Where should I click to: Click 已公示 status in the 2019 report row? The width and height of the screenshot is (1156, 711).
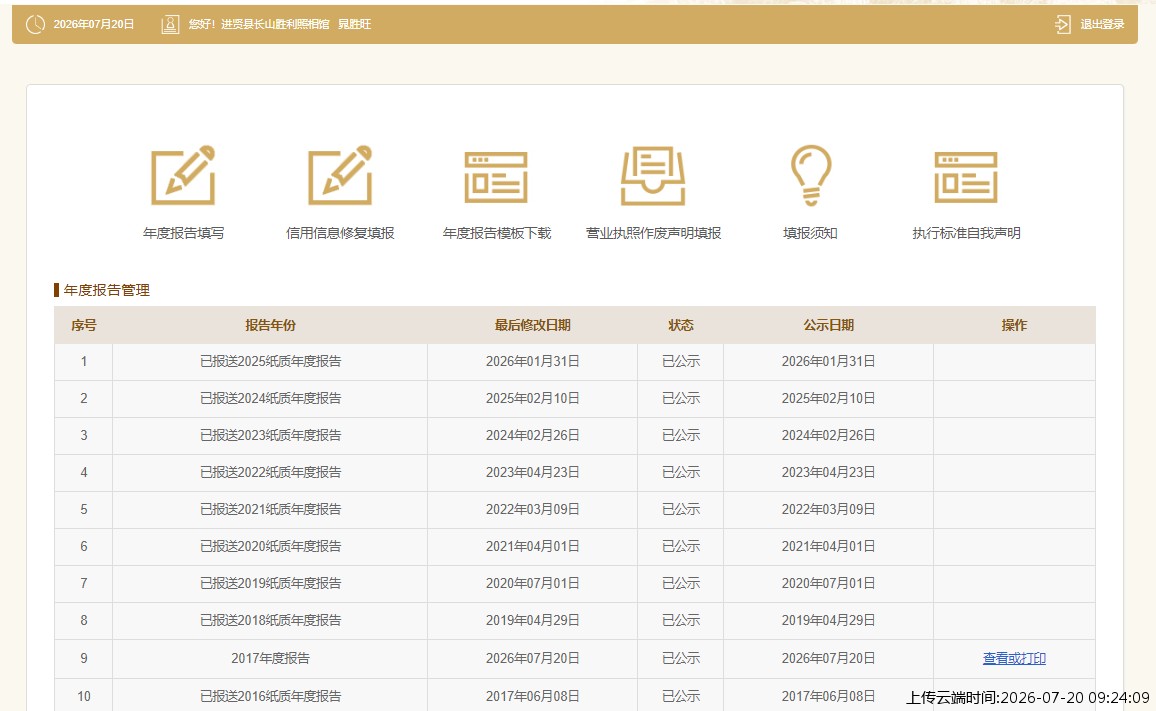click(x=680, y=583)
